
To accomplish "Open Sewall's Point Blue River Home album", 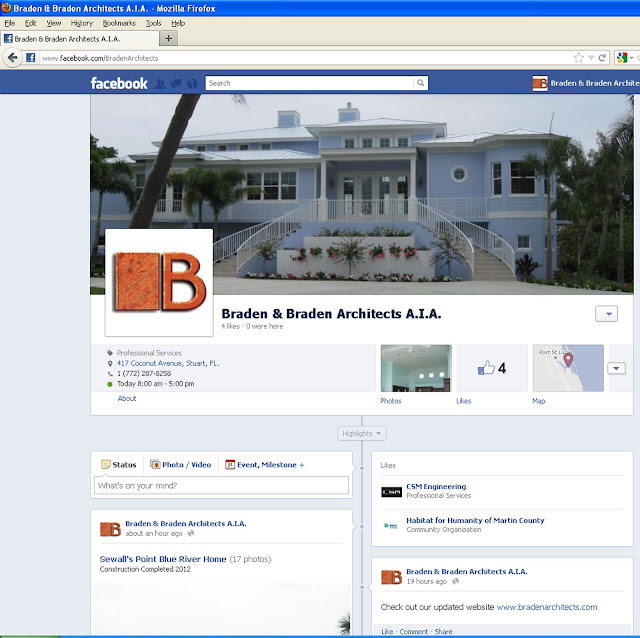I will click(x=163, y=559).
